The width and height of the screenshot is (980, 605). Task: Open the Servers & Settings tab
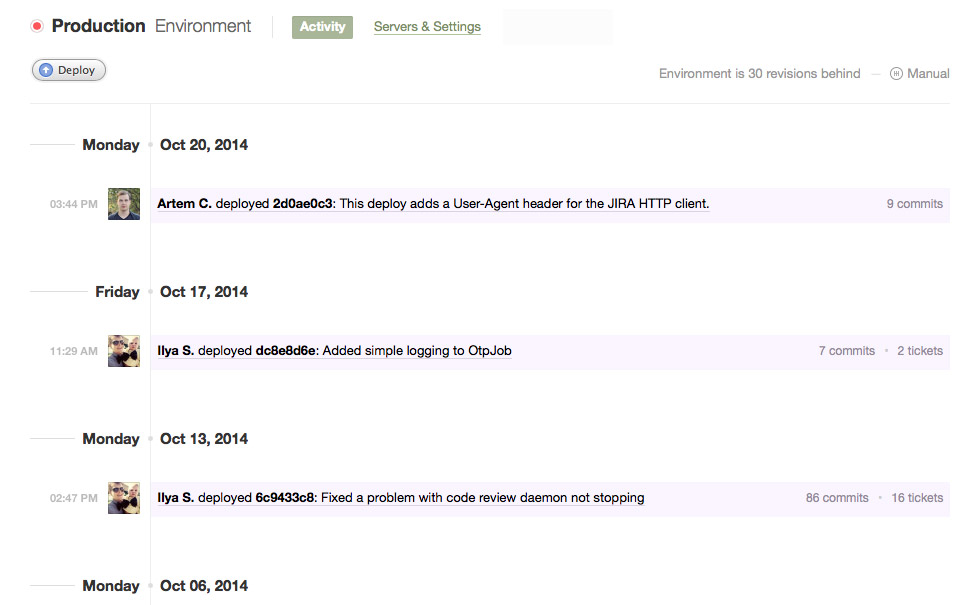click(428, 27)
